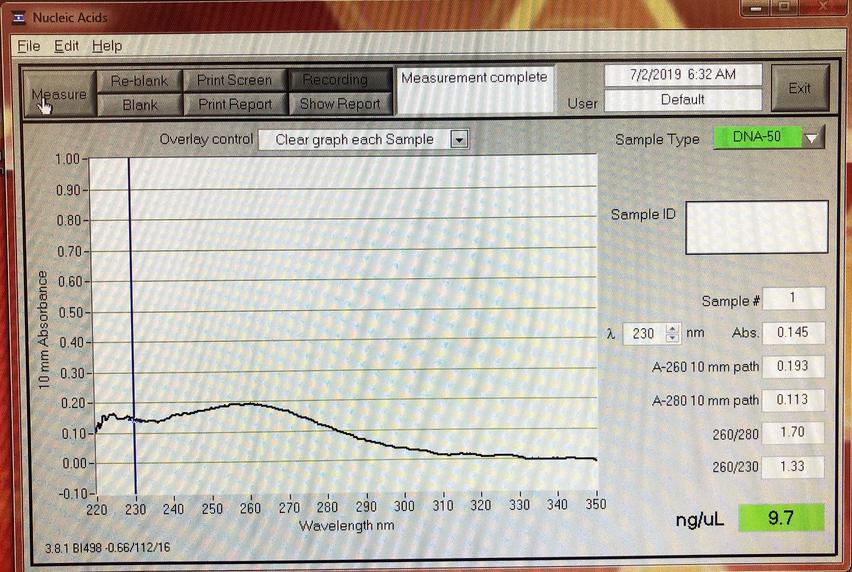Click the Sample ID text box

(x=756, y=227)
